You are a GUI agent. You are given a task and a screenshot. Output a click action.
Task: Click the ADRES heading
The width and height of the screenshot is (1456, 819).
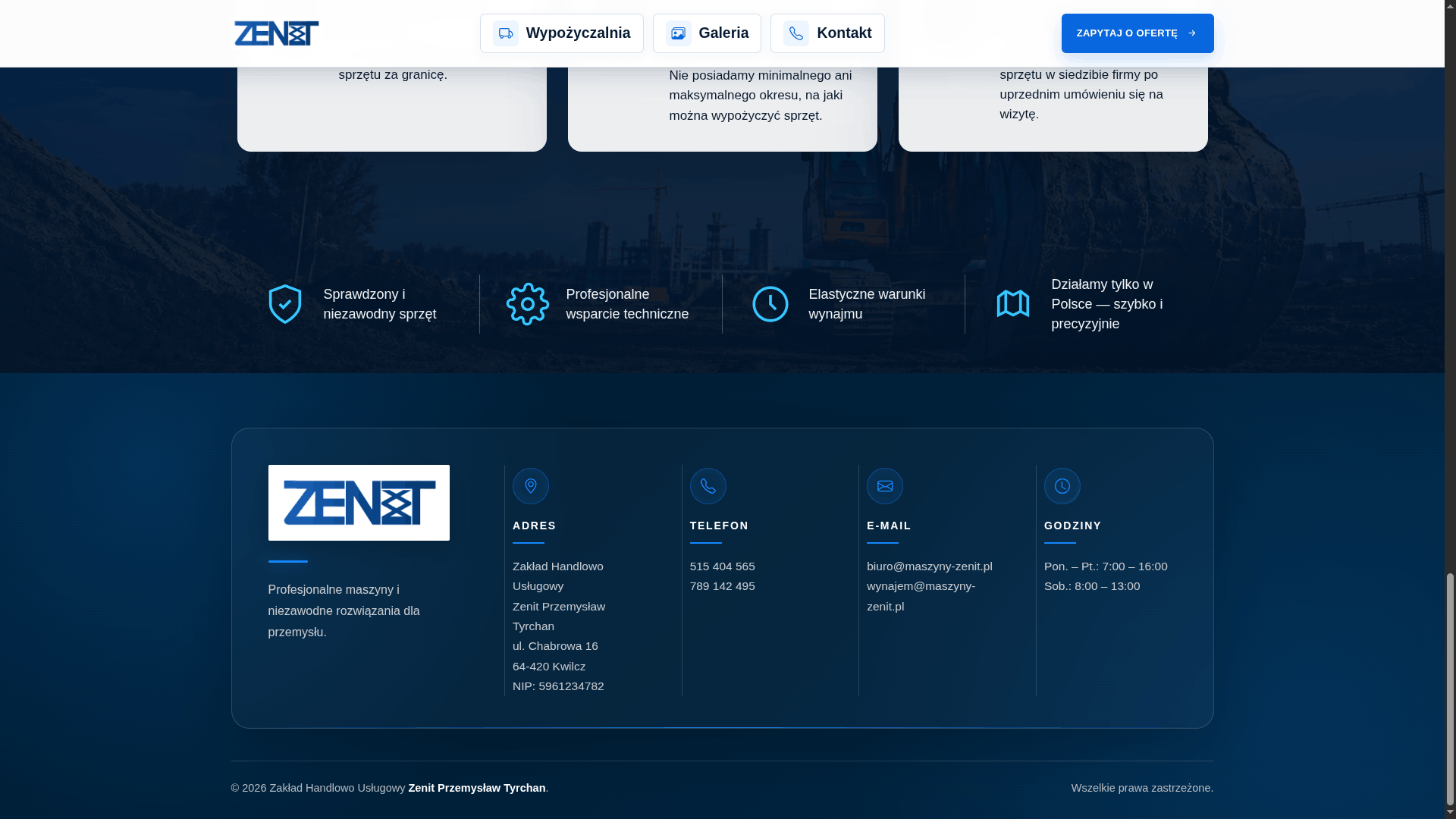pos(535,526)
